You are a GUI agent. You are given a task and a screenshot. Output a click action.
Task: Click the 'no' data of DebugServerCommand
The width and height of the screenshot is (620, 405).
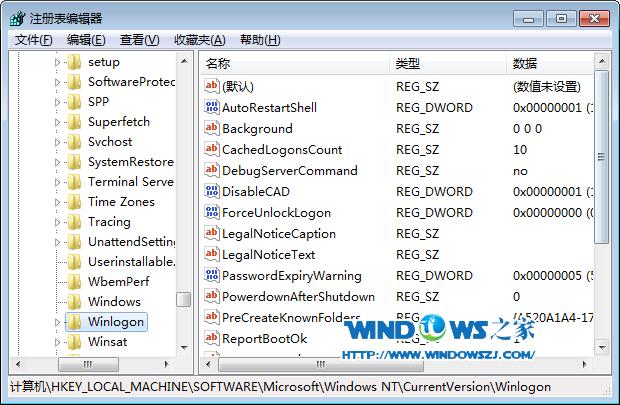520,171
